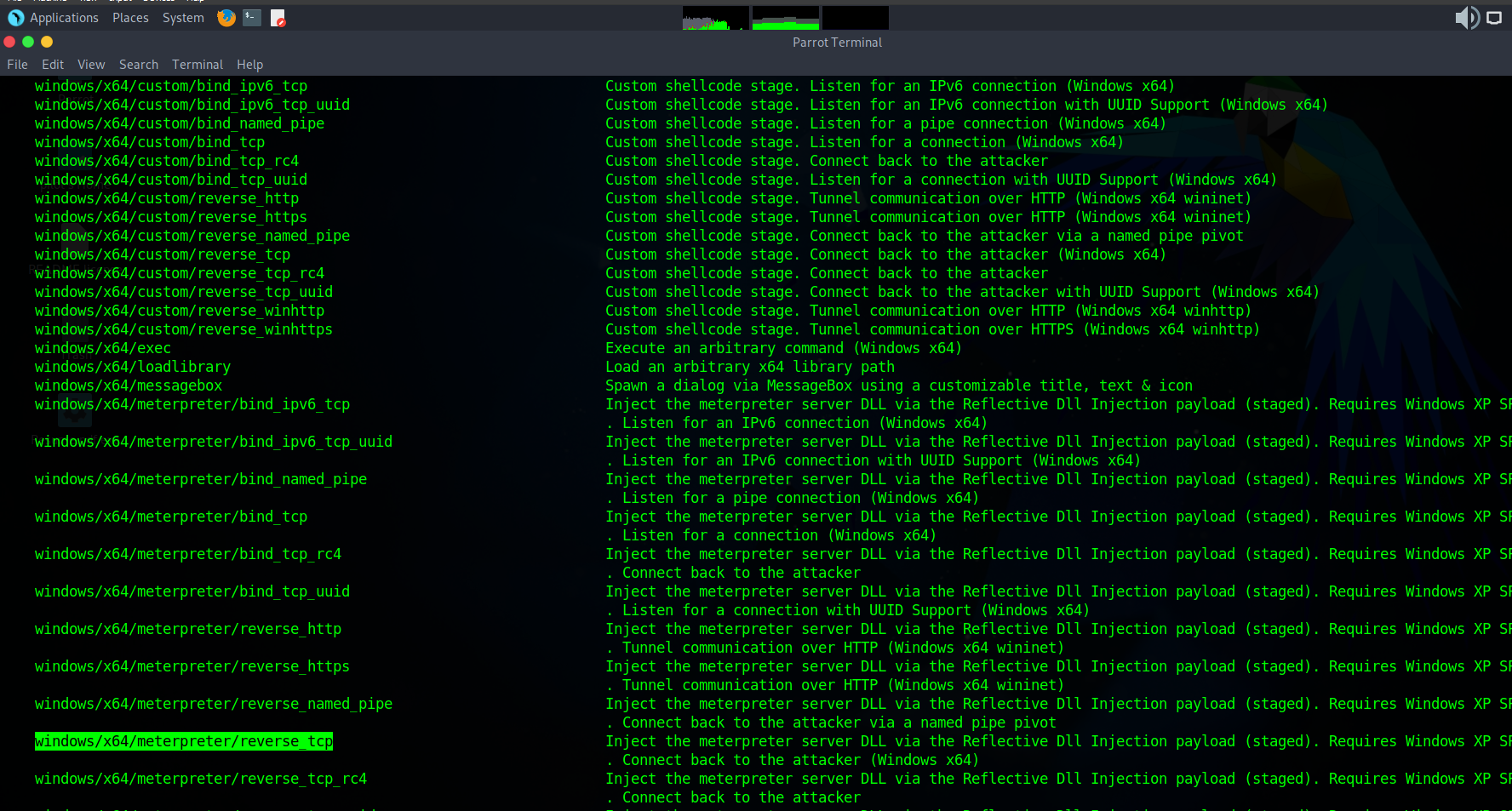Open the Edit menu of the terminal
Viewport: 1512px width, 811px height.
[x=52, y=64]
